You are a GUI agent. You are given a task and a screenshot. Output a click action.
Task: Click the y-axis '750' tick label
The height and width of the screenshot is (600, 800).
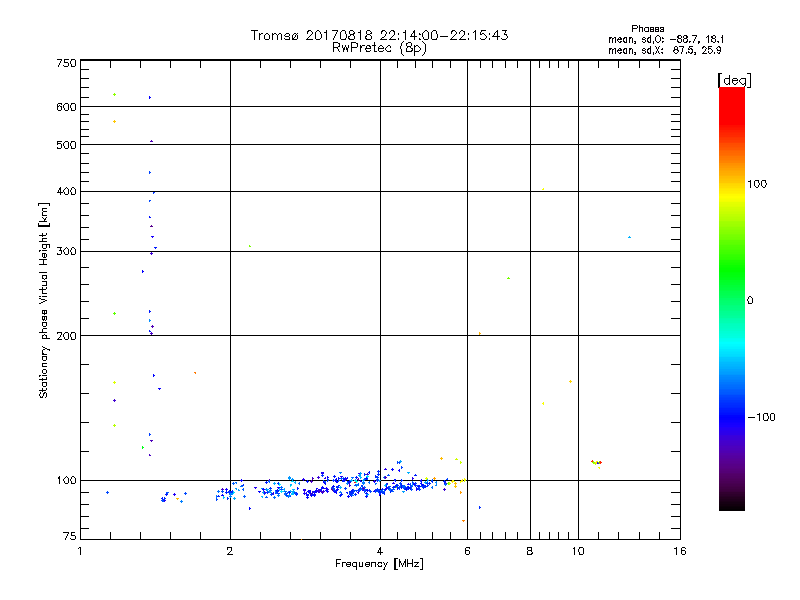pyautogui.click(x=66, y=63)
